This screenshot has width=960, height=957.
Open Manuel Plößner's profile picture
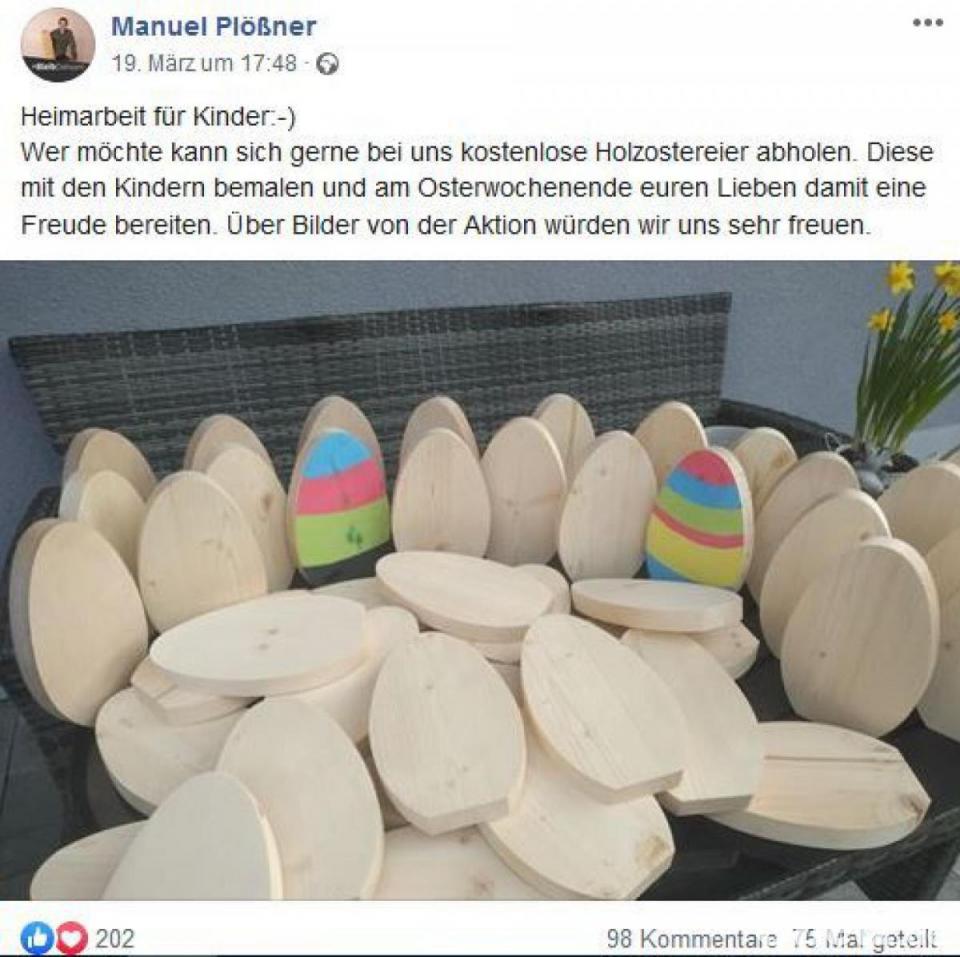(x=58, y=45)
